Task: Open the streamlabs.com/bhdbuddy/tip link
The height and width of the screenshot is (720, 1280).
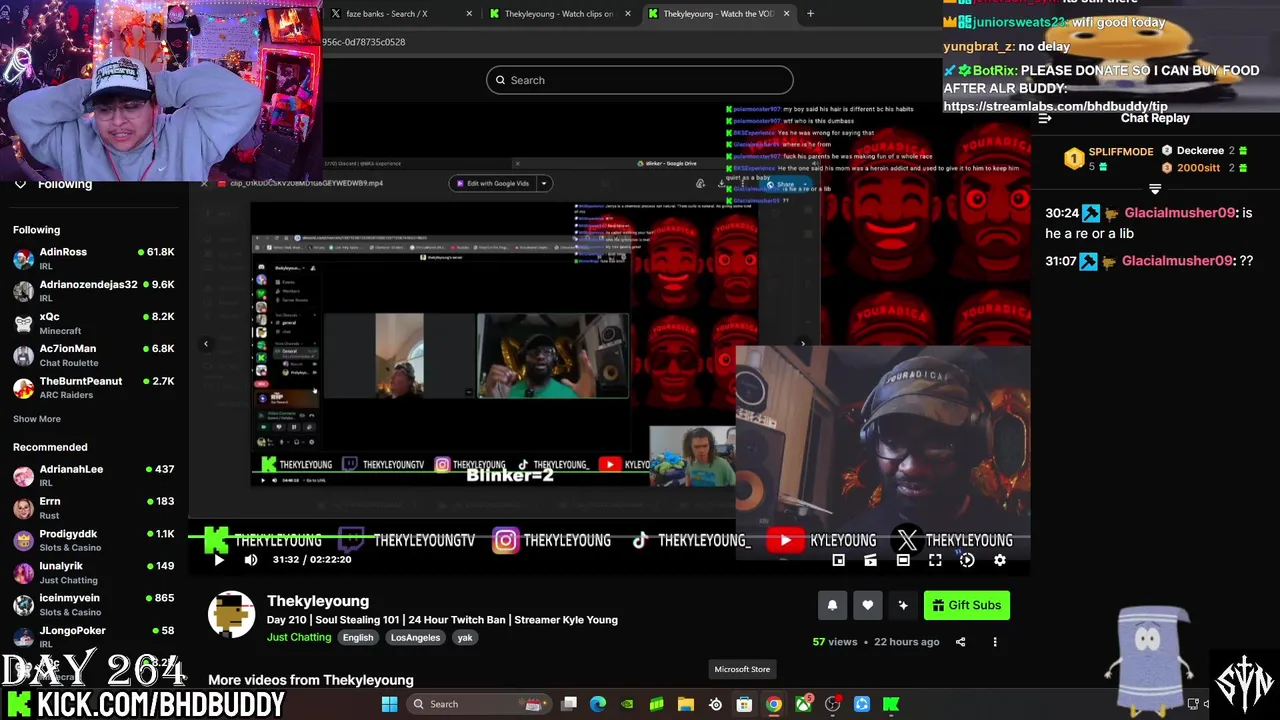Action: click(x=1055, y=106)
